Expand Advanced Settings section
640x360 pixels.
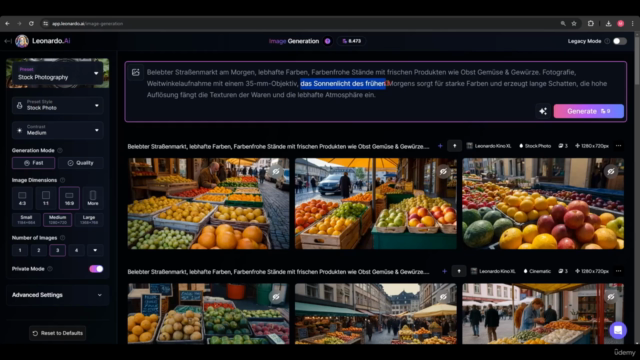pyautogui.click(x=58, y=295)
